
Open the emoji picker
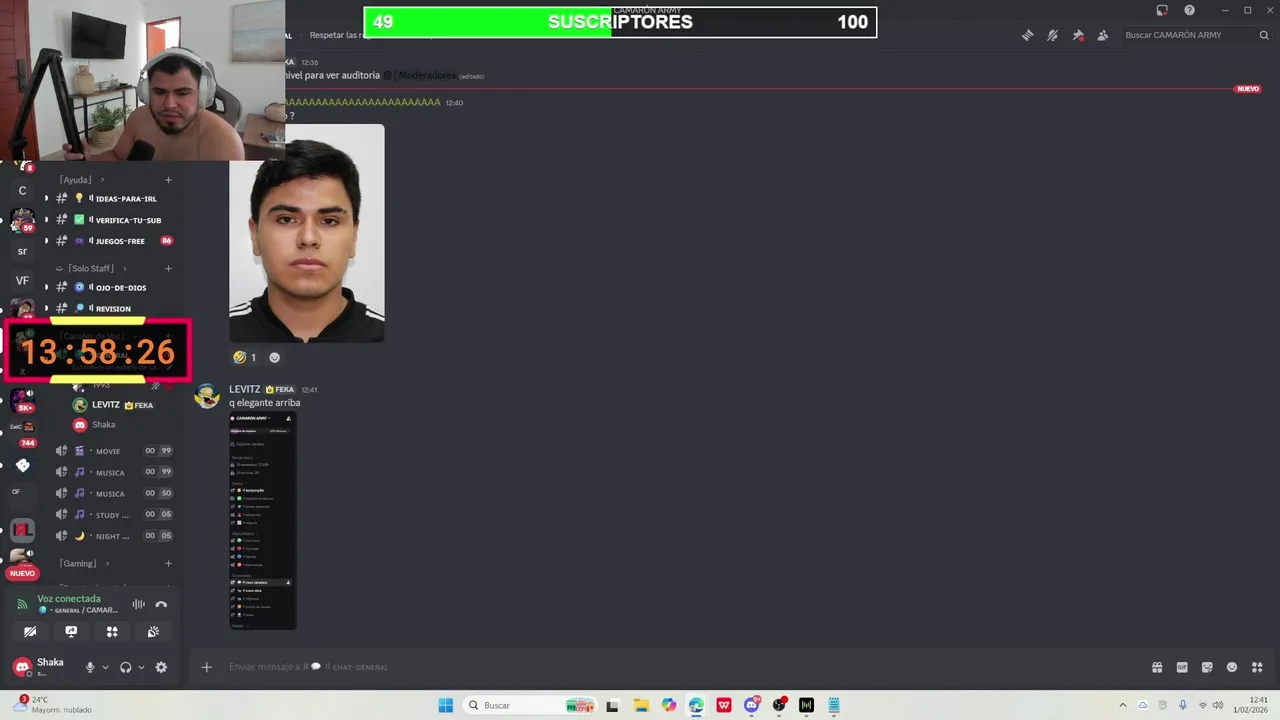pyautogui.click(x=1232, y=667)
